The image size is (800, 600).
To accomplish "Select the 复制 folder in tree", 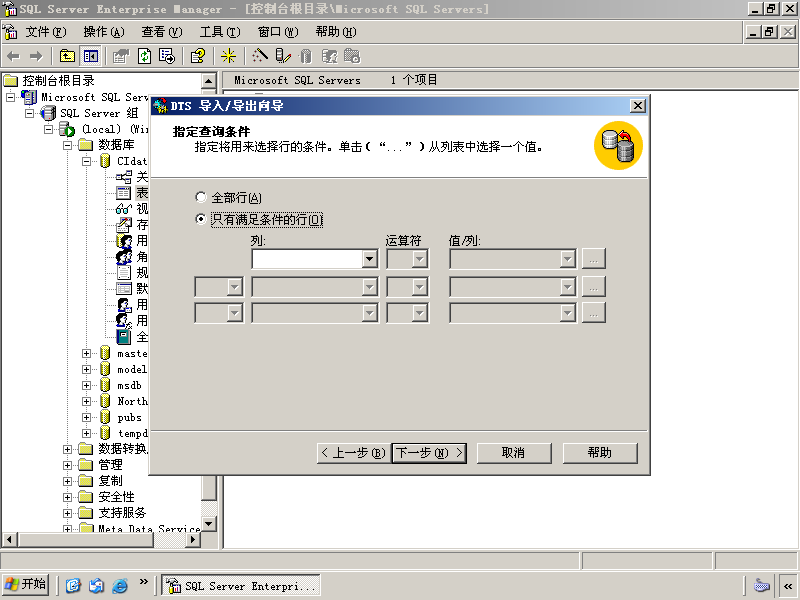I will (x=110, y=481).
